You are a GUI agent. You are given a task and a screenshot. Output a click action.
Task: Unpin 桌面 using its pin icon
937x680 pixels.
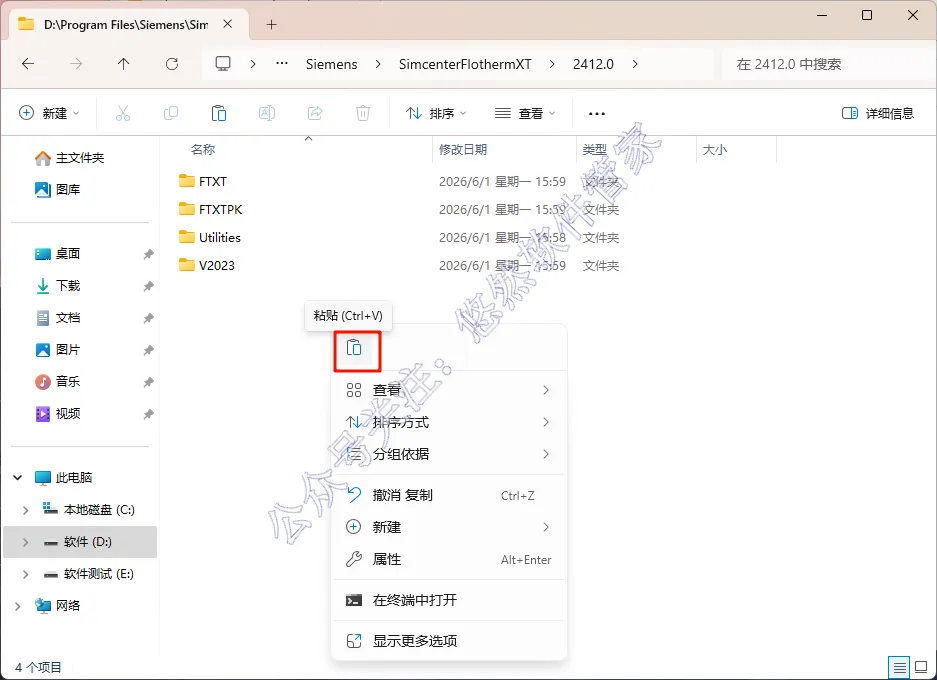click(148, 254)
